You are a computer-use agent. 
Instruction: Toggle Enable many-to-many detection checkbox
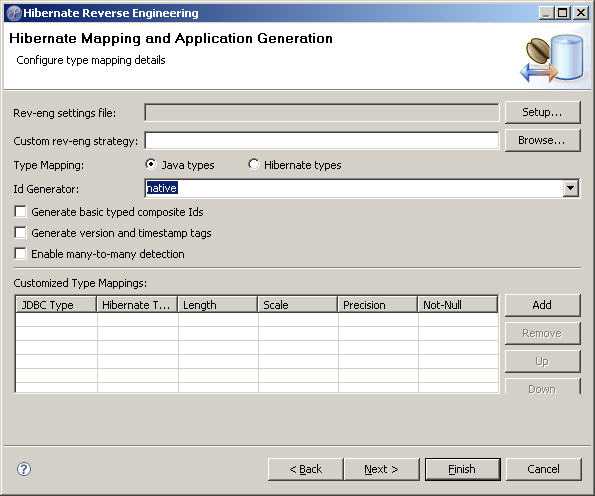point(20,254)
